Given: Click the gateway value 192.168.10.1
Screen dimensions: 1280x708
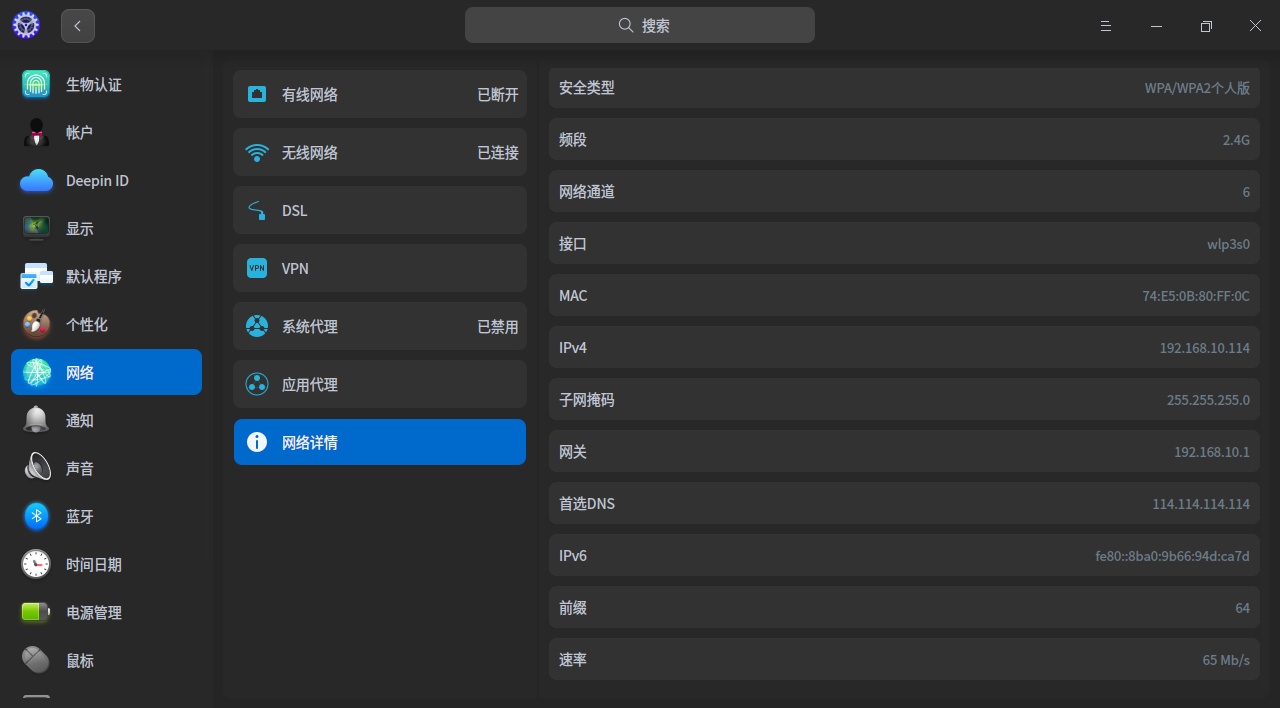Looking at the screenshot, I should click(x=1212, y=452).
